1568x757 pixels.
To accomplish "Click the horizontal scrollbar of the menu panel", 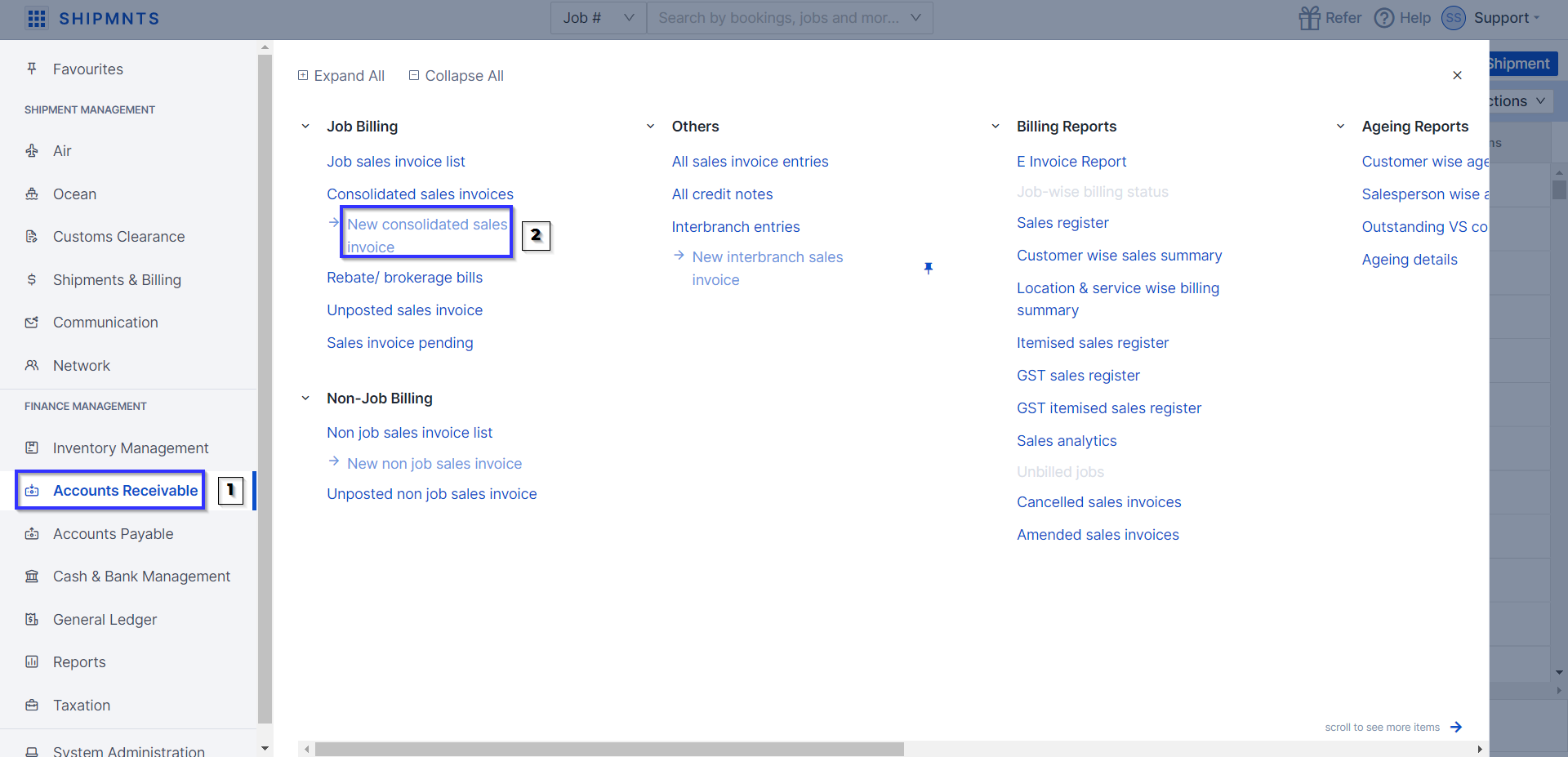I will point(609,749).
